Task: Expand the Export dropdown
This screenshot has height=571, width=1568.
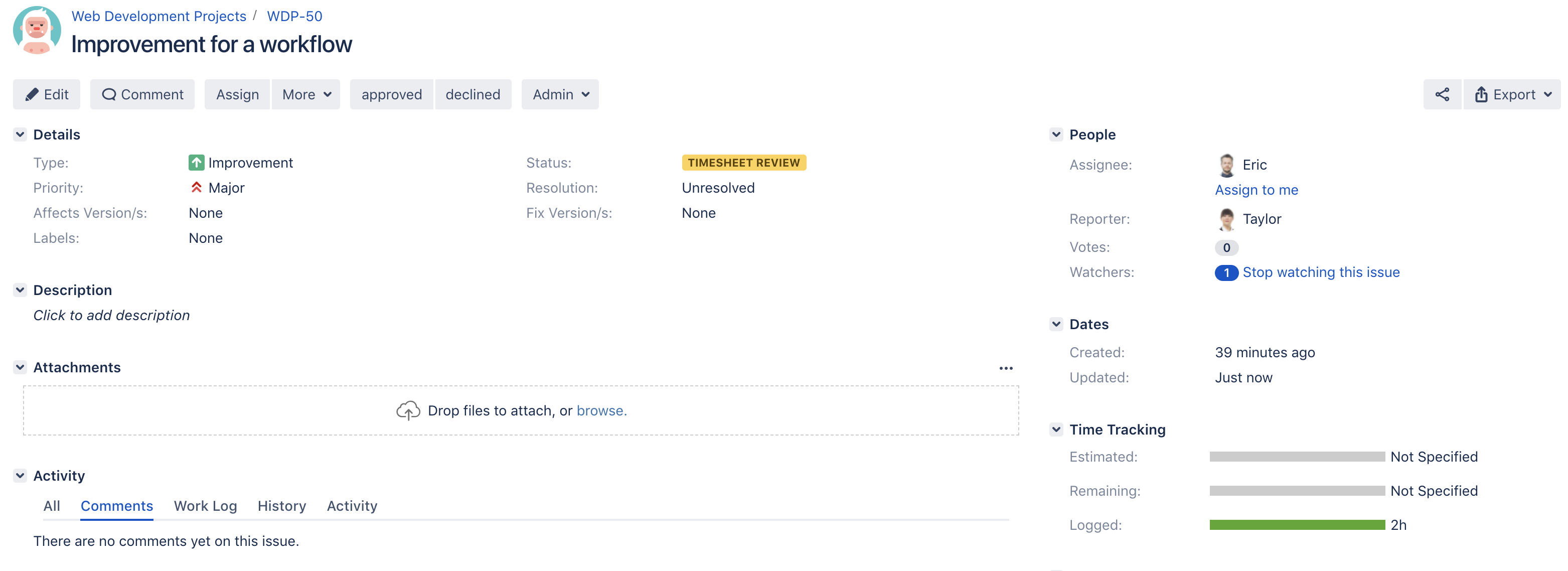Action: pos(1512,94)
